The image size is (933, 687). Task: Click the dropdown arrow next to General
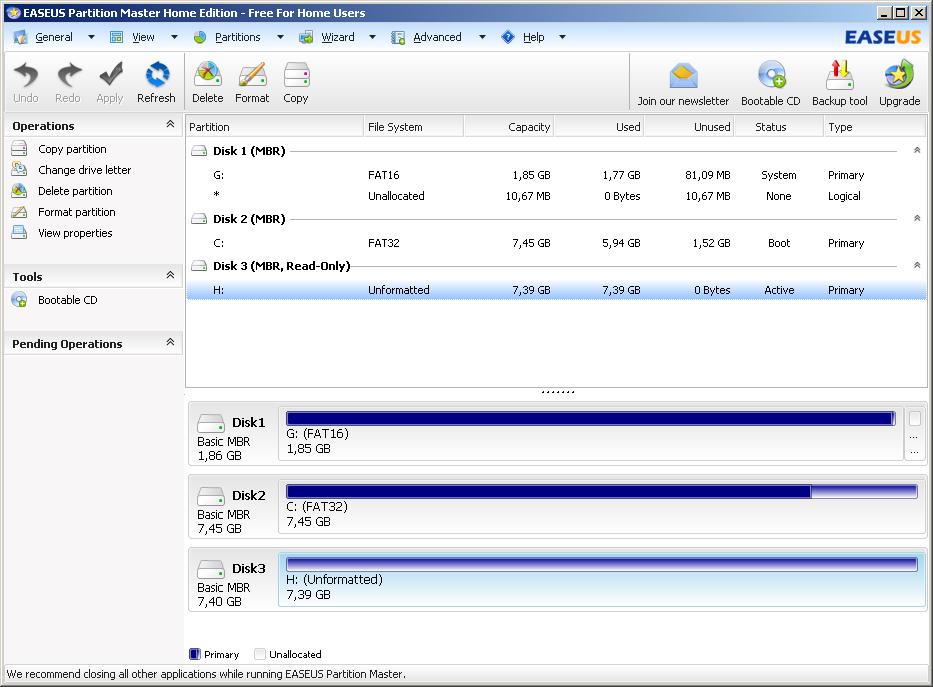[x=91, y=37]
